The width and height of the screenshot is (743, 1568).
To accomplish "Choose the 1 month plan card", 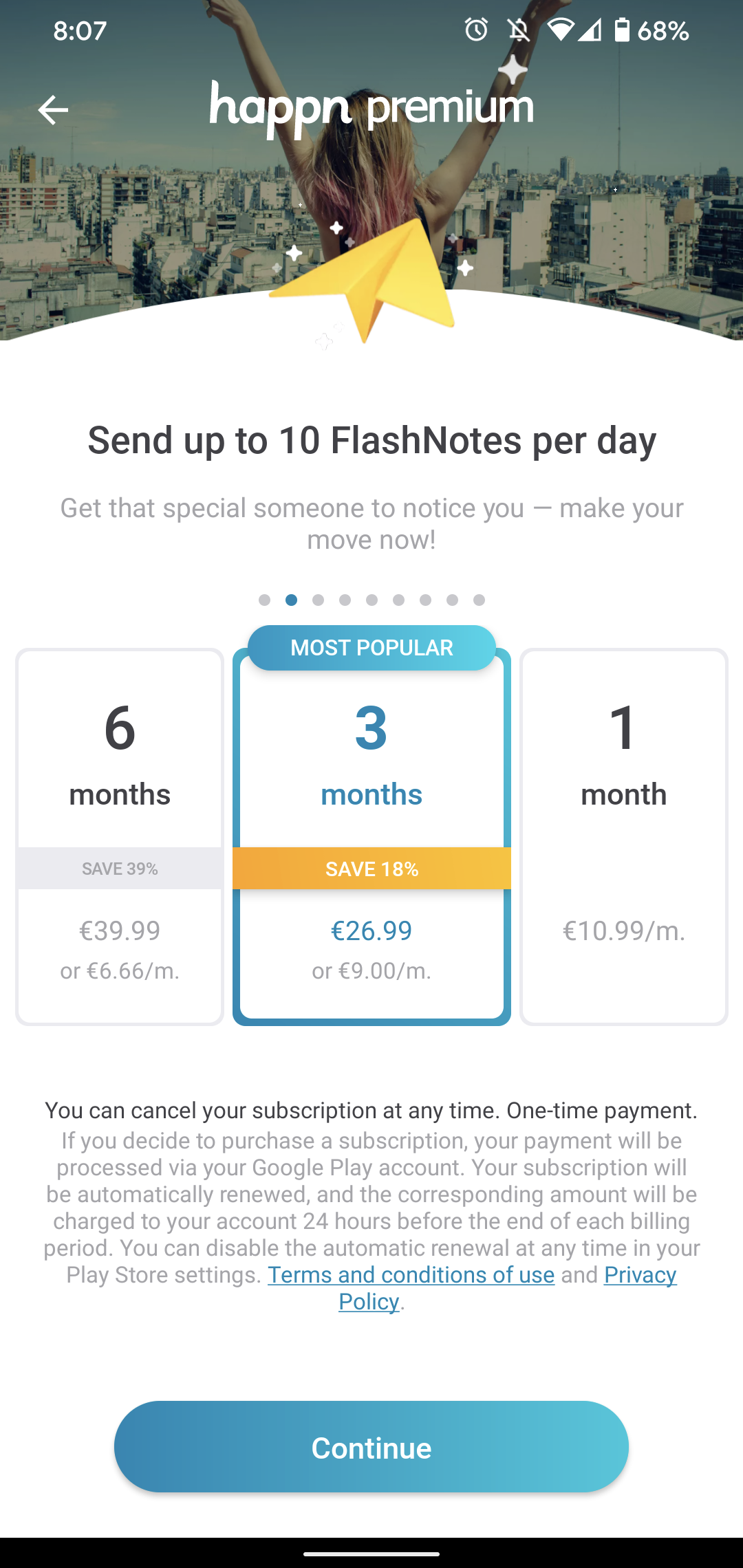I will click(624, 836).
